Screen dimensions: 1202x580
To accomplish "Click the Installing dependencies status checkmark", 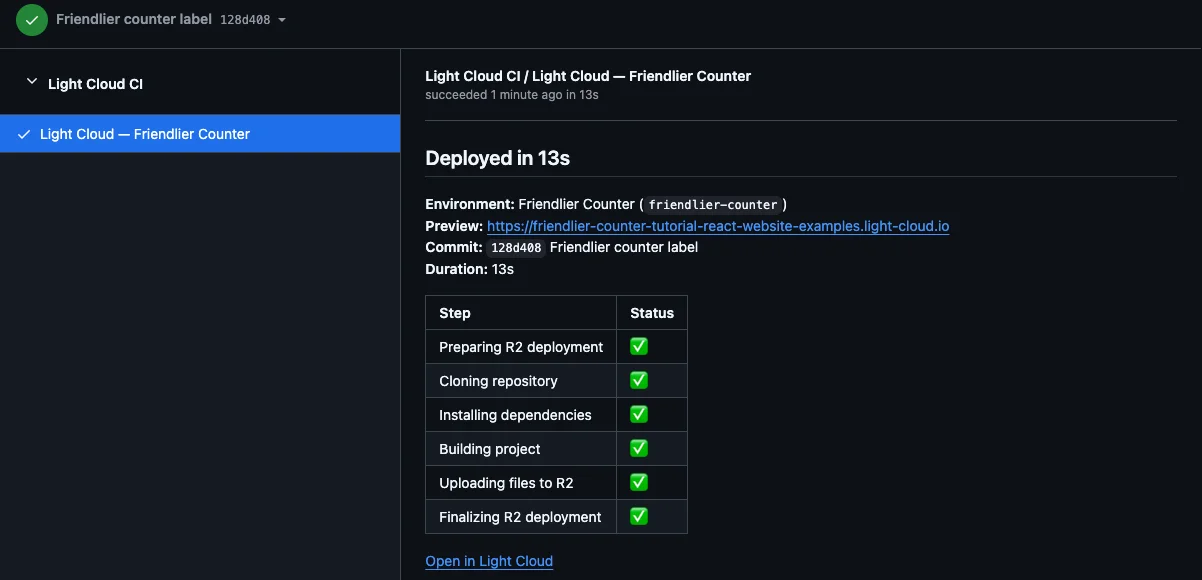I will [x=639, y=414].
